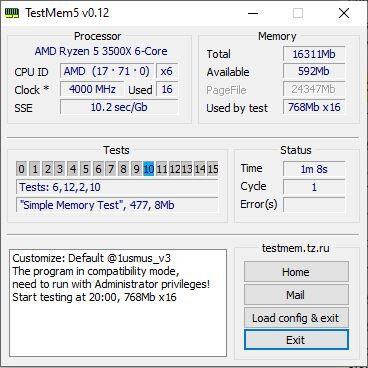Click the Cycle value field
This screenshot has height=368, width=368.
(x=314, y=187)
